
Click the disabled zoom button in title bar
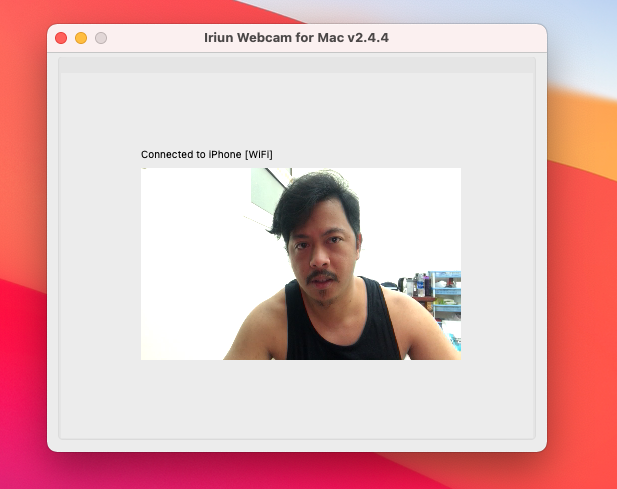point(101,38)
